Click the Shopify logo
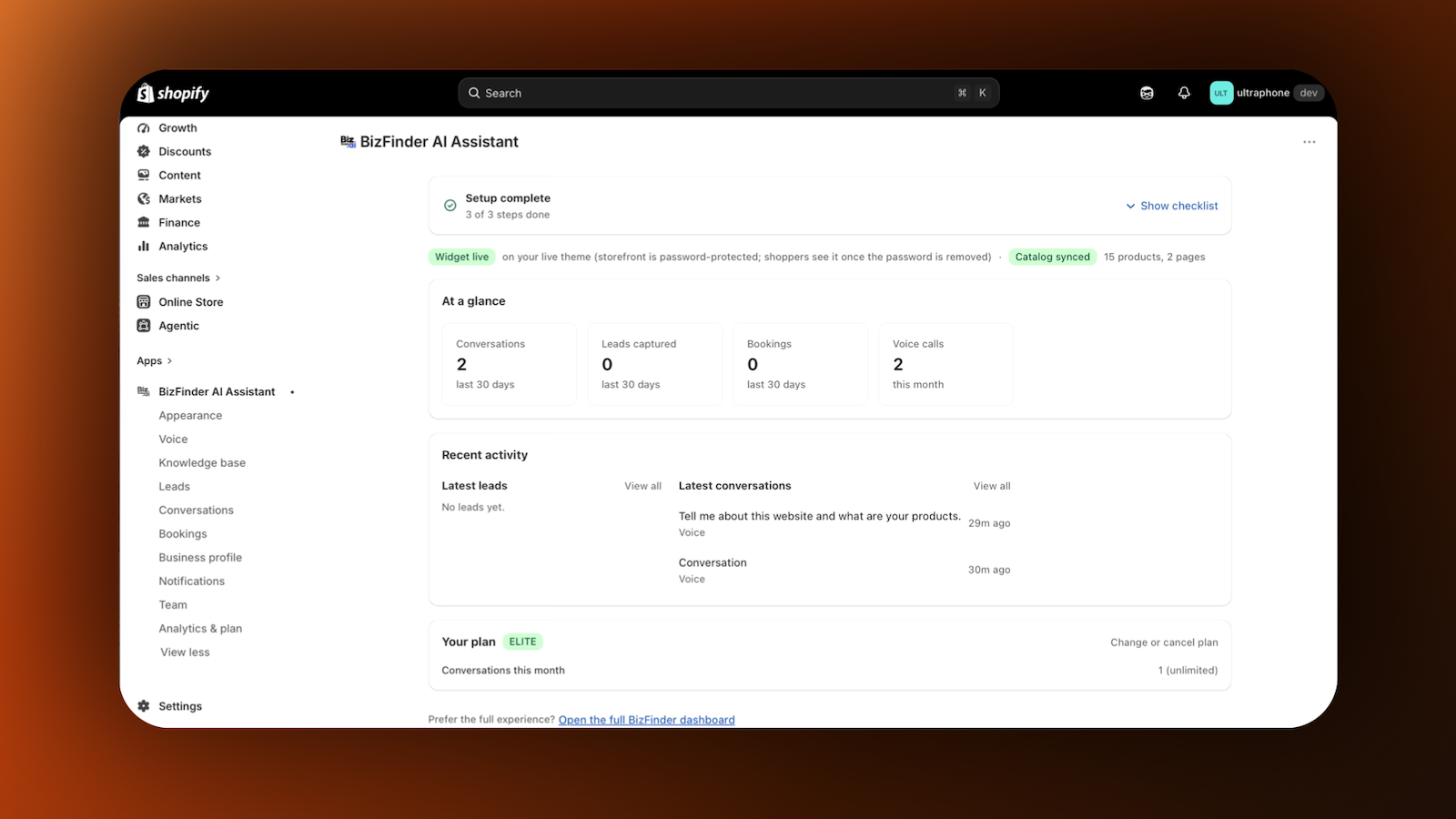This screenshot has width=1456, height=819. coord(173,93)
